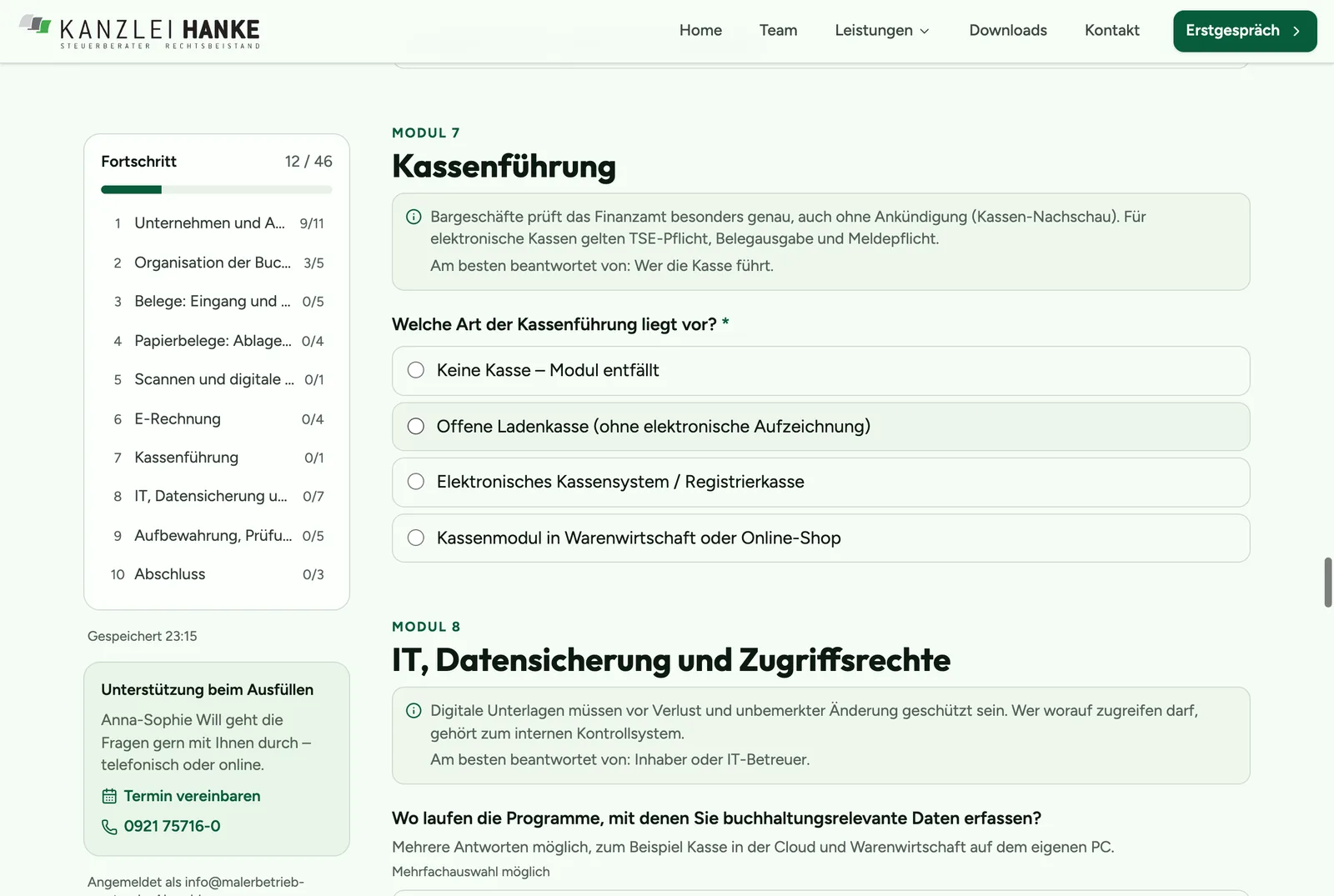Go to the Team page
The height and width of the screenshot is (896, 1334).
point(778,30)
